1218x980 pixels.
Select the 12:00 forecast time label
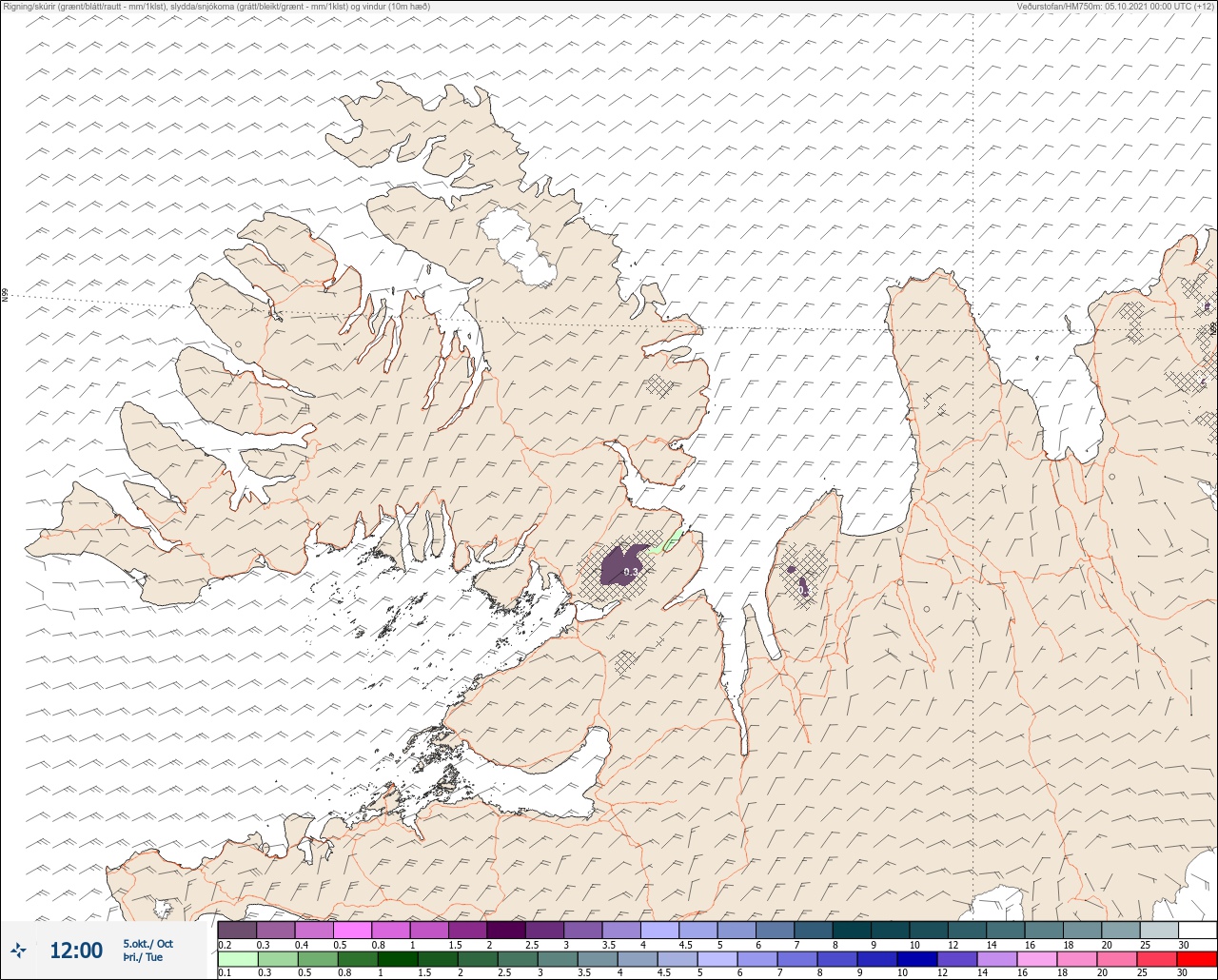[76, 951]
